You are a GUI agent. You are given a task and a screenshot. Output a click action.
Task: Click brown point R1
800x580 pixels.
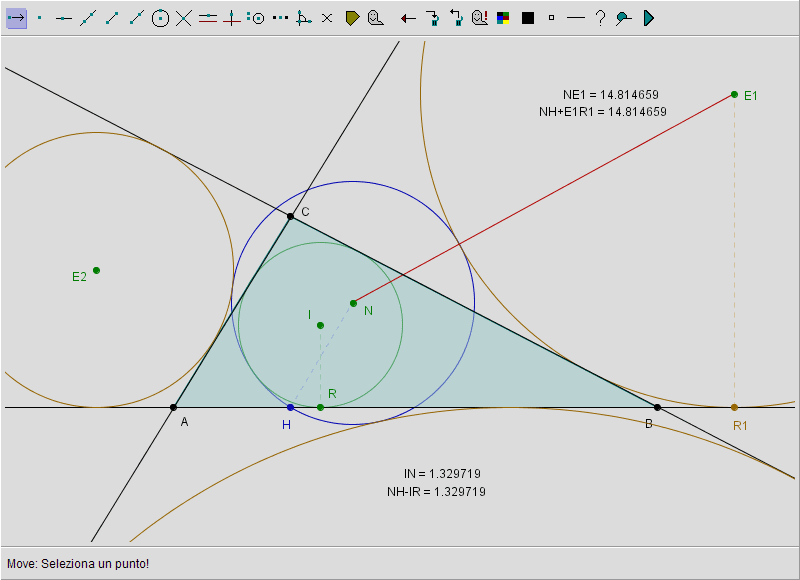coord(735,408)
